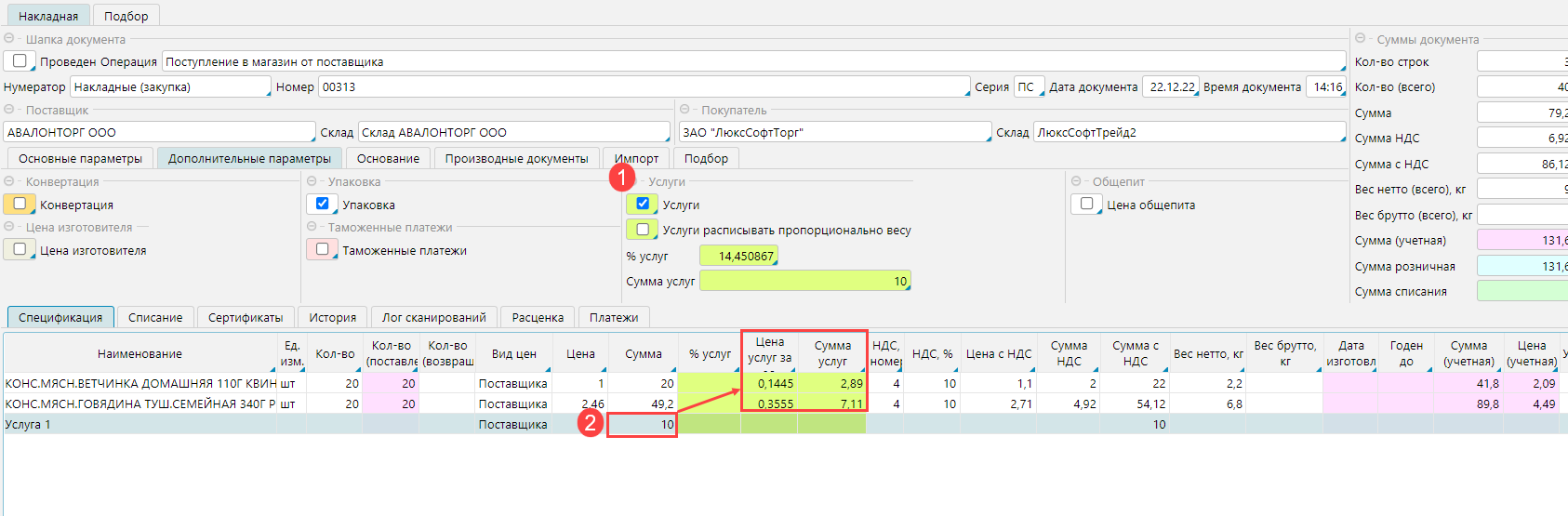Uncheck the Упаковка checkbox
The image size is (1568, 516).
[323, 204]
